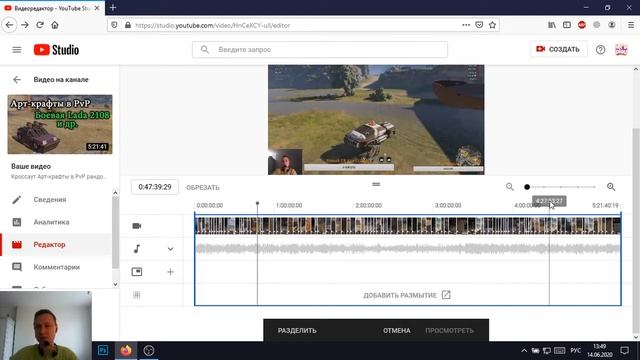Screen dimensions: 640x360
Task: Click the Редактор clapperboard icon
Action: 17,244
